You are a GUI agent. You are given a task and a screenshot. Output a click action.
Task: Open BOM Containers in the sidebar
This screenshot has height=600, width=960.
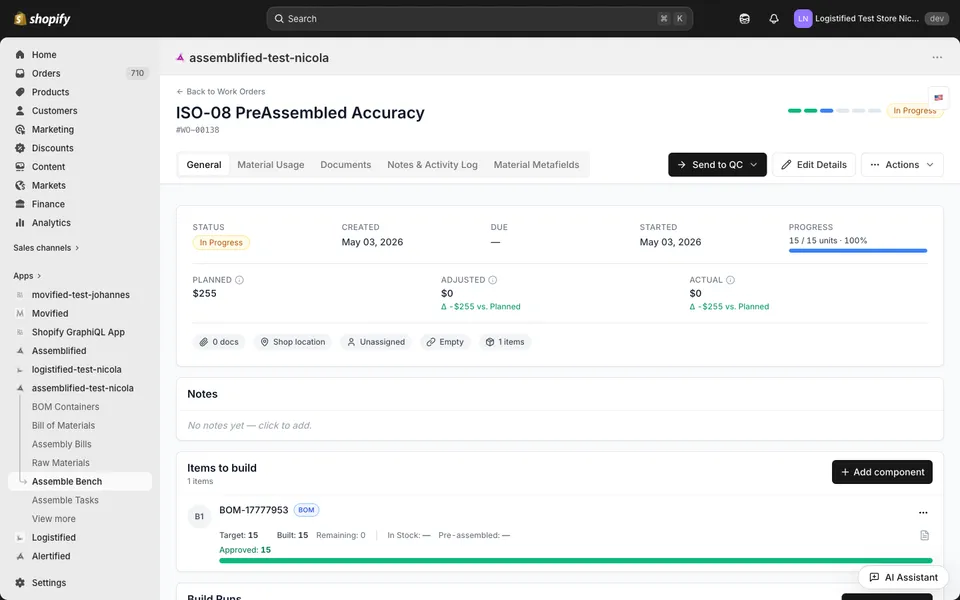66,407
